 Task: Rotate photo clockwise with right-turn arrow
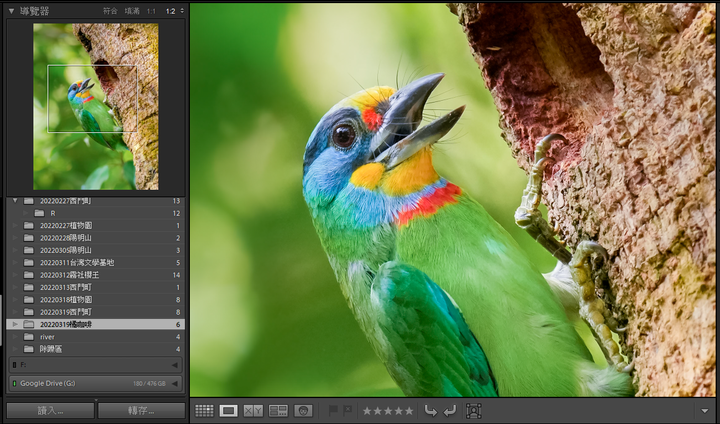pos(450,410)
